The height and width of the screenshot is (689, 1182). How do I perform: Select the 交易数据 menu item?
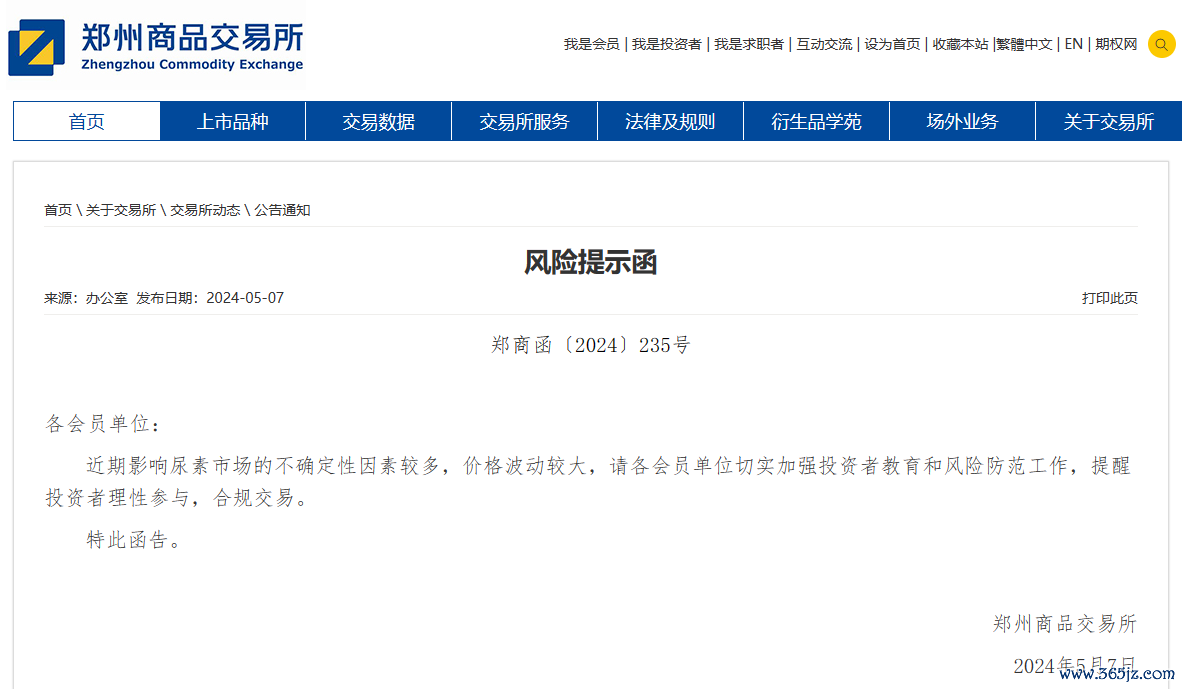(379, 122)
